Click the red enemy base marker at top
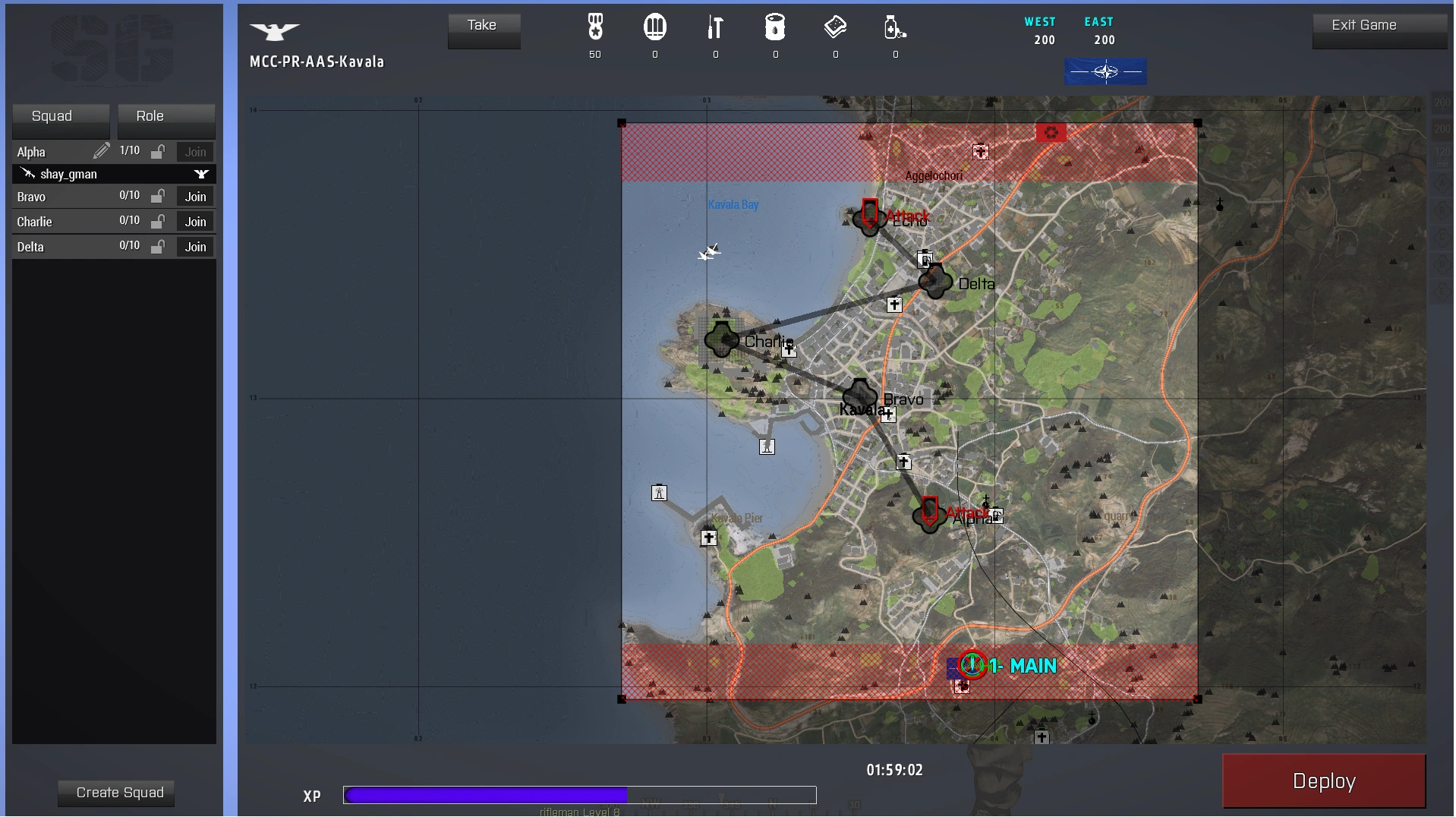This screenshot has width=1456, height=817. click(x=1051, y=133)
